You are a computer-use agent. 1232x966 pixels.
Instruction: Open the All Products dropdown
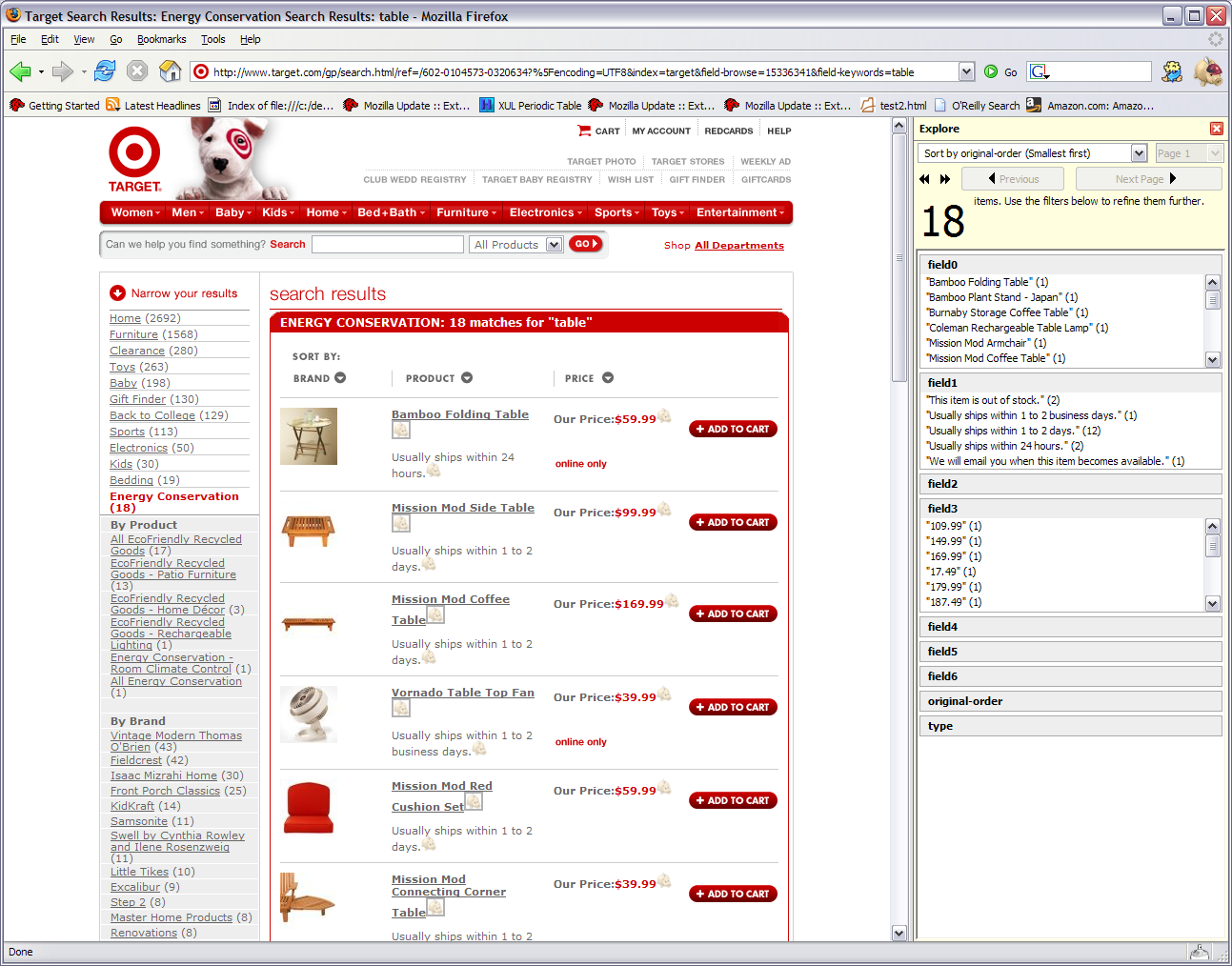pyautogui.click(x=554, y=245)
